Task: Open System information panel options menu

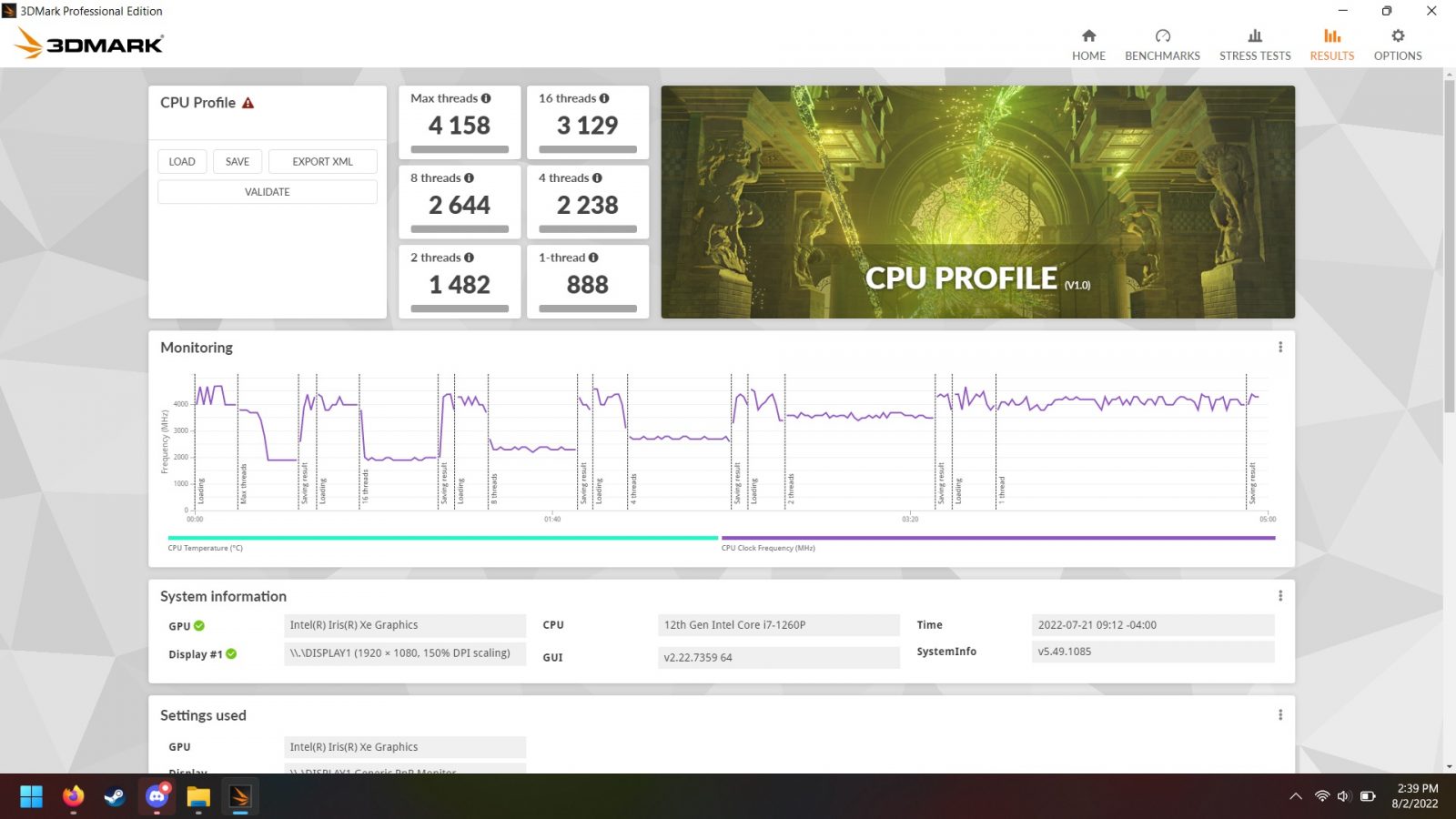Action: [1280, 595]
